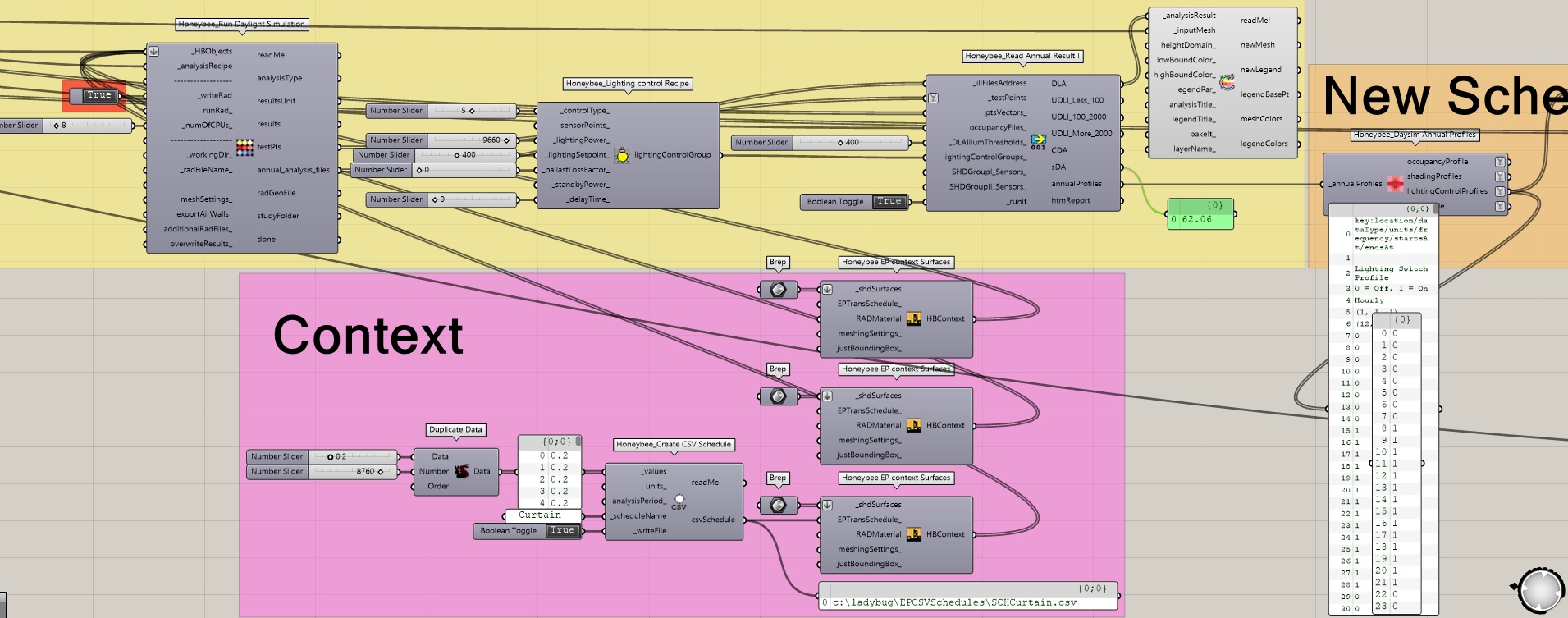Click the icon next to occupancyProfile output

click(x=1500, y=162)
